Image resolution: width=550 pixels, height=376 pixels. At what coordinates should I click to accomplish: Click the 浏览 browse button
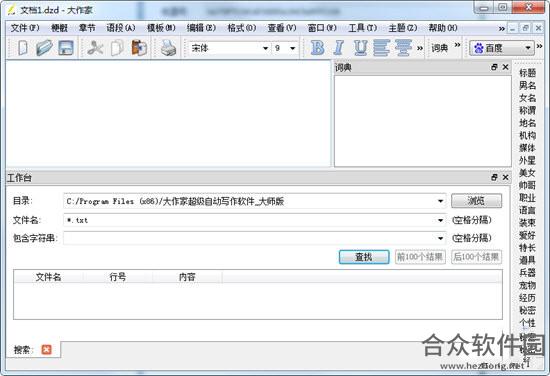pyautogui.click(x=476, y=201)
